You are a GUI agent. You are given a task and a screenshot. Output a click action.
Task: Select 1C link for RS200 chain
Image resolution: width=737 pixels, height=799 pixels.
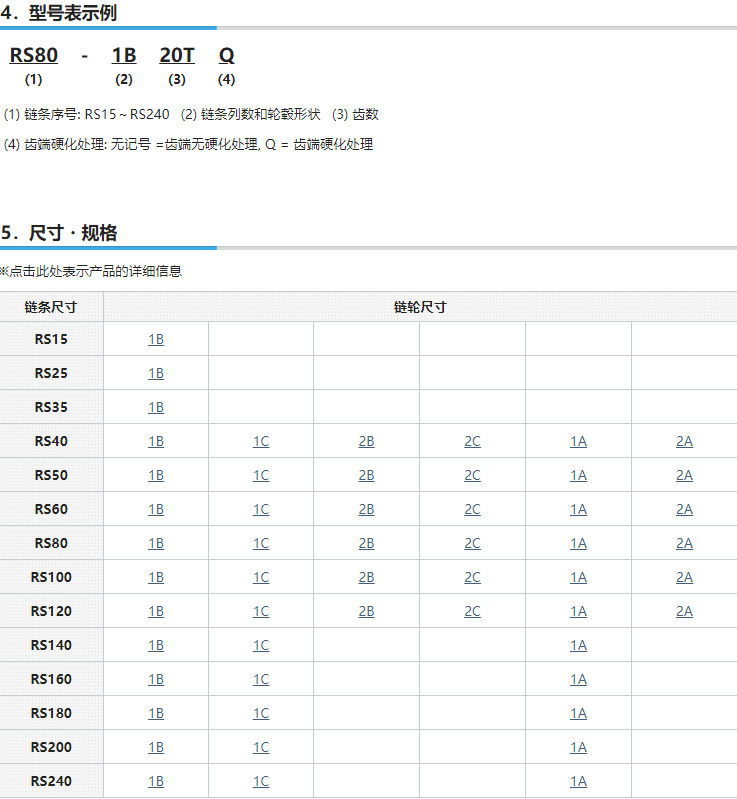pos(261,747)
